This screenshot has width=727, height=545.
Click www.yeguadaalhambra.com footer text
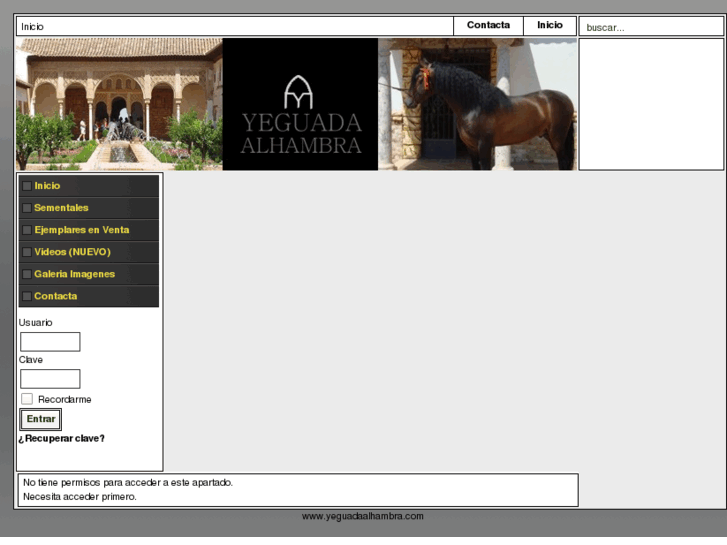pos(363,516)
